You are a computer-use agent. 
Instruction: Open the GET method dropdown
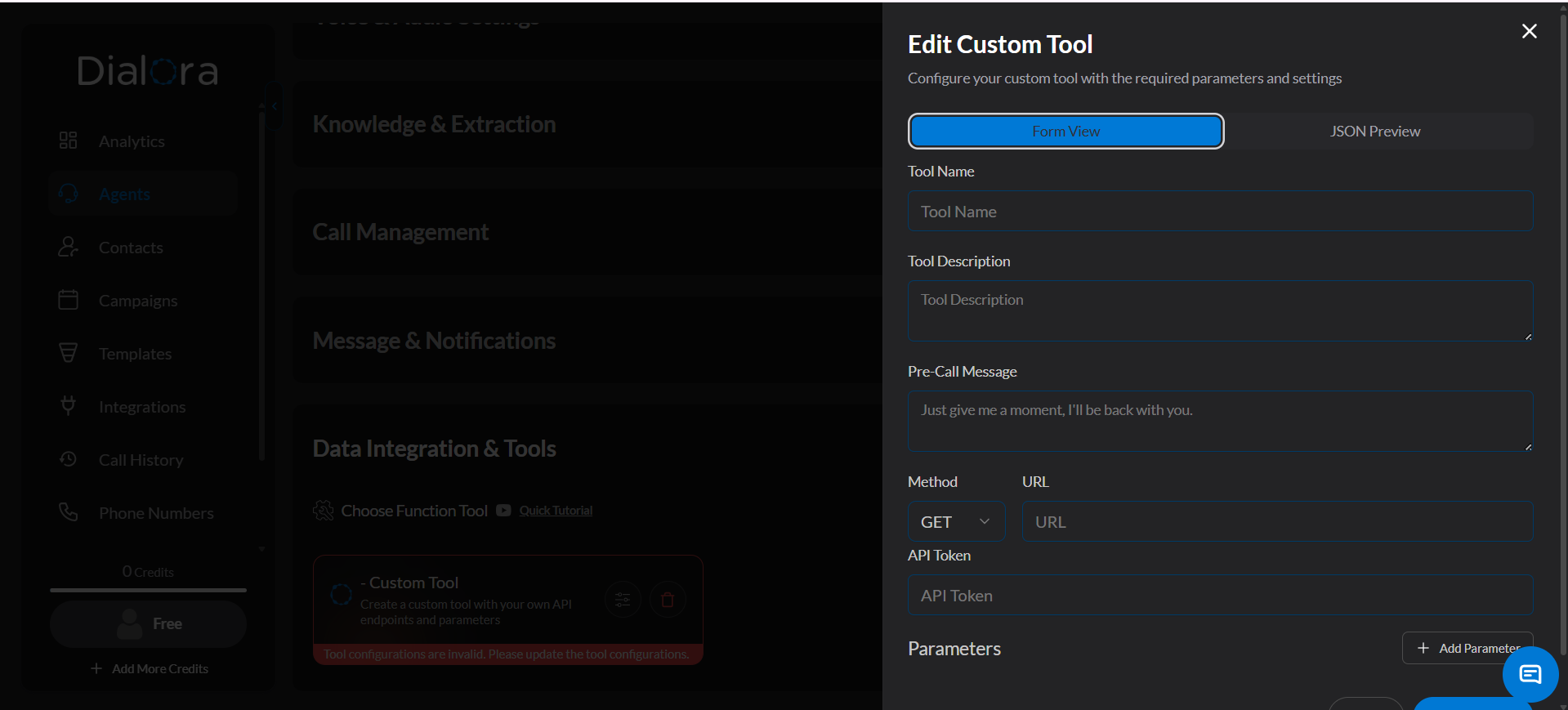click(956, 521)
